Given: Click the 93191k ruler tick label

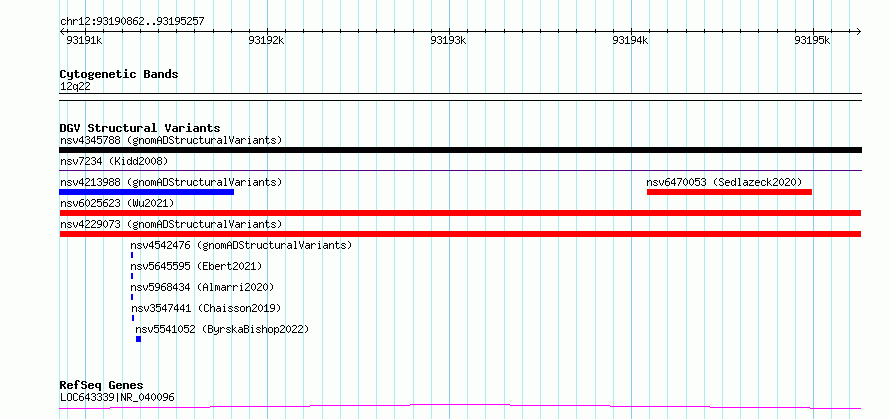Looking at the screenshot, I should click(84, 40).
